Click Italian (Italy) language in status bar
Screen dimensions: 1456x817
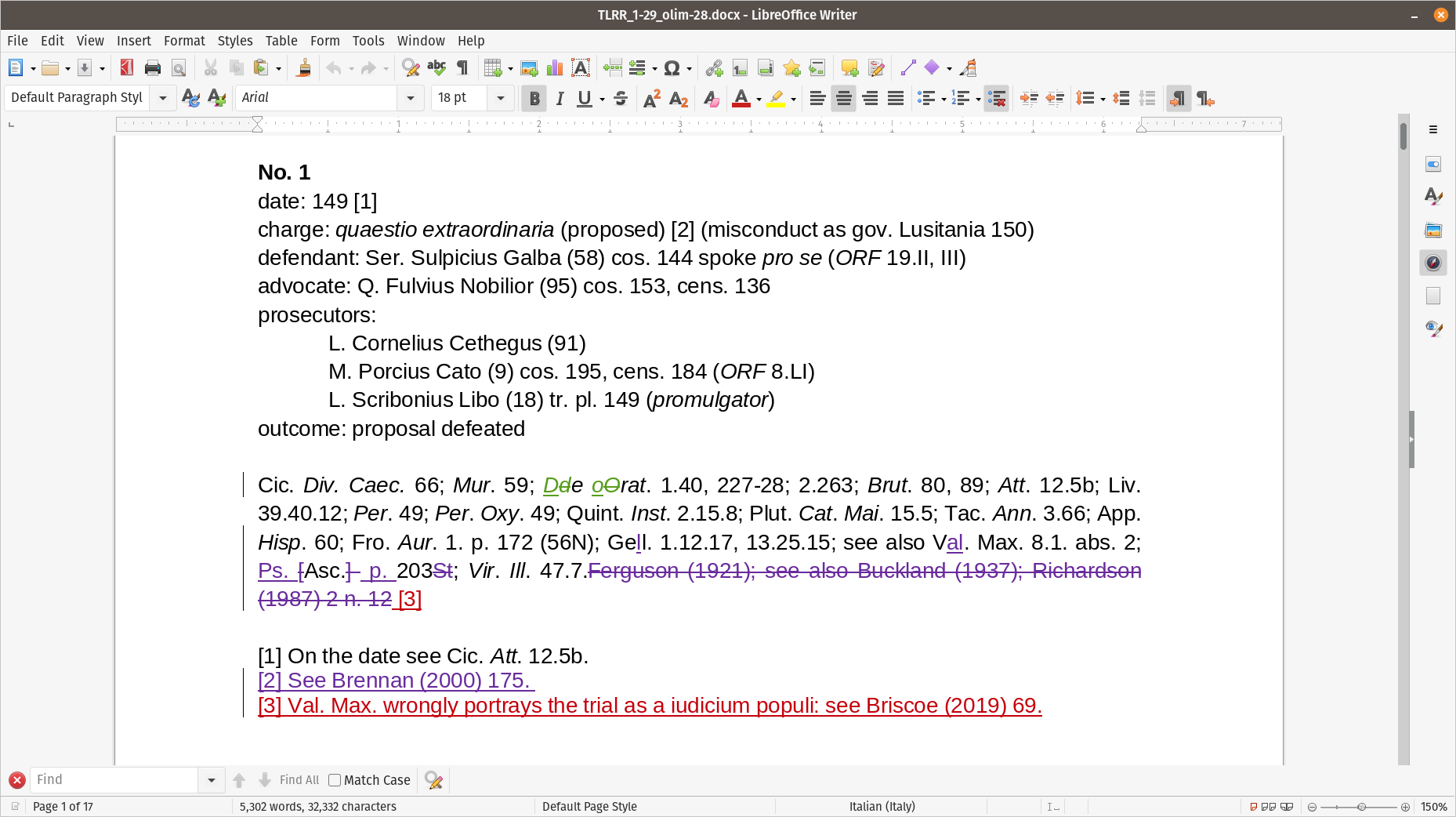(x=882, y=807)
